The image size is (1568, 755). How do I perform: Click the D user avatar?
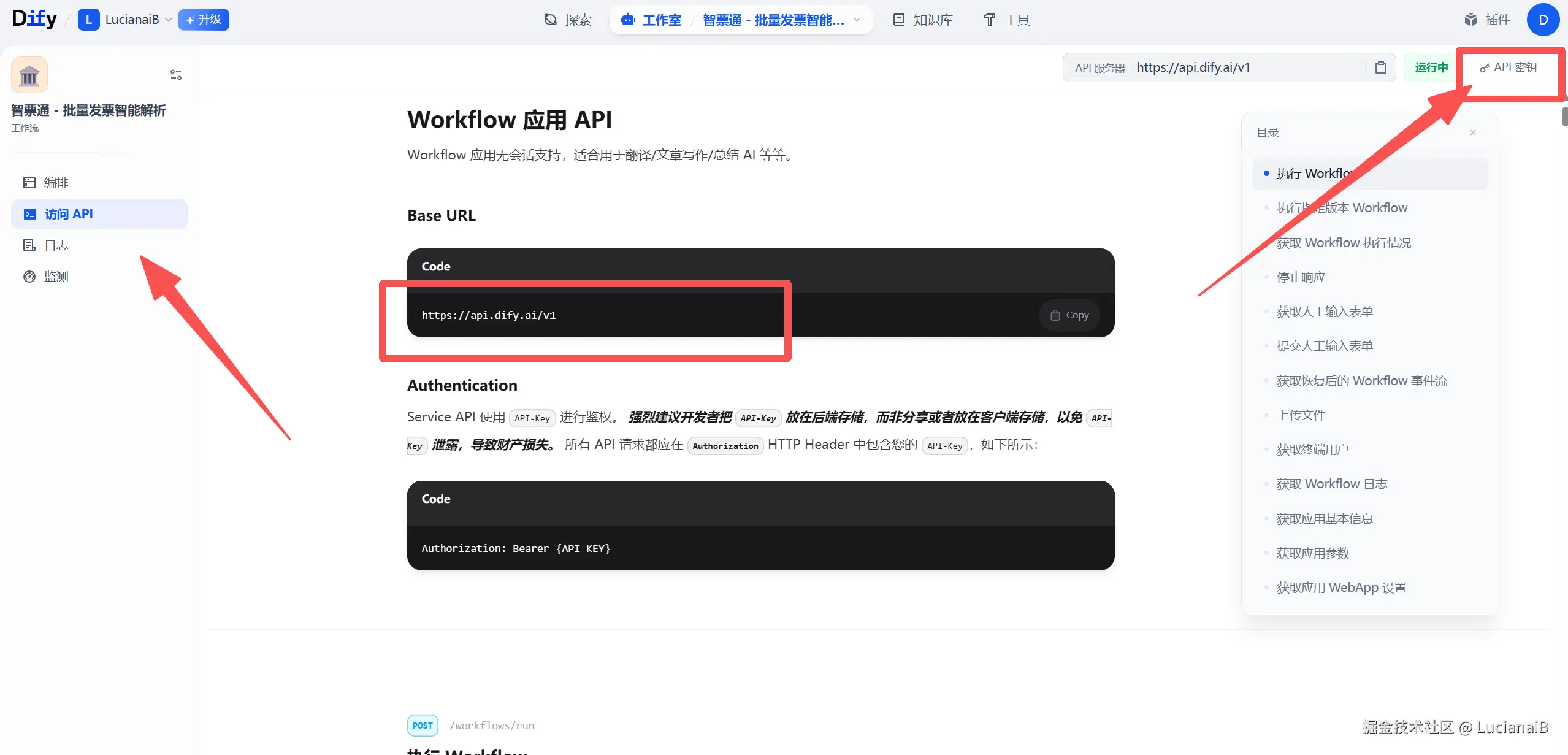pyautogui.click(x=1543, y=20)
